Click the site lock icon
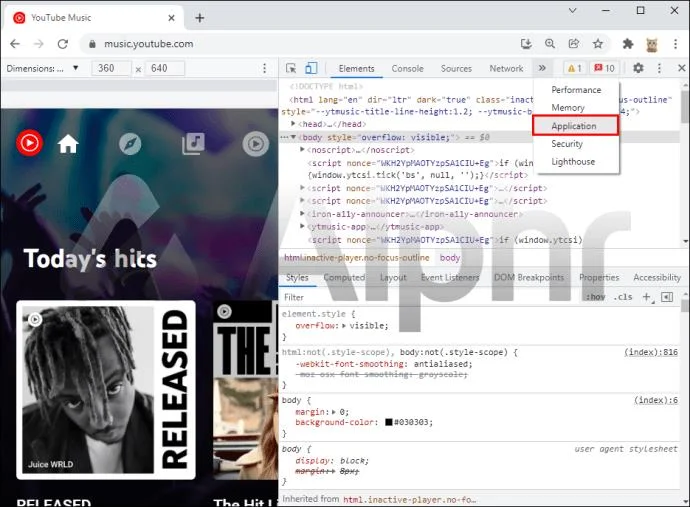This screenshot has width=690, height=507. (x=92, y=44)
